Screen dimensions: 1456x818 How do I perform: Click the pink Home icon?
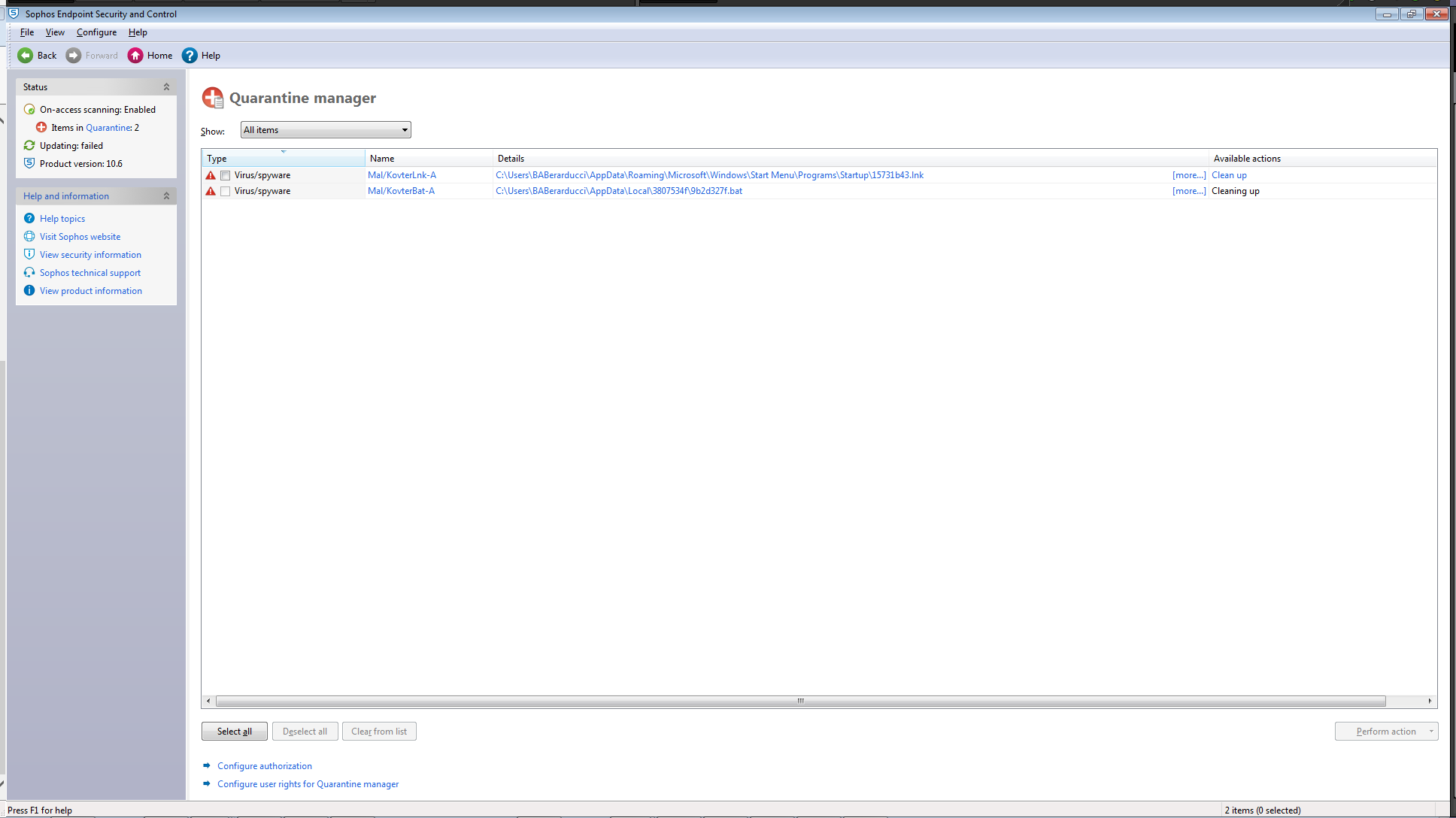pos(135,56)
